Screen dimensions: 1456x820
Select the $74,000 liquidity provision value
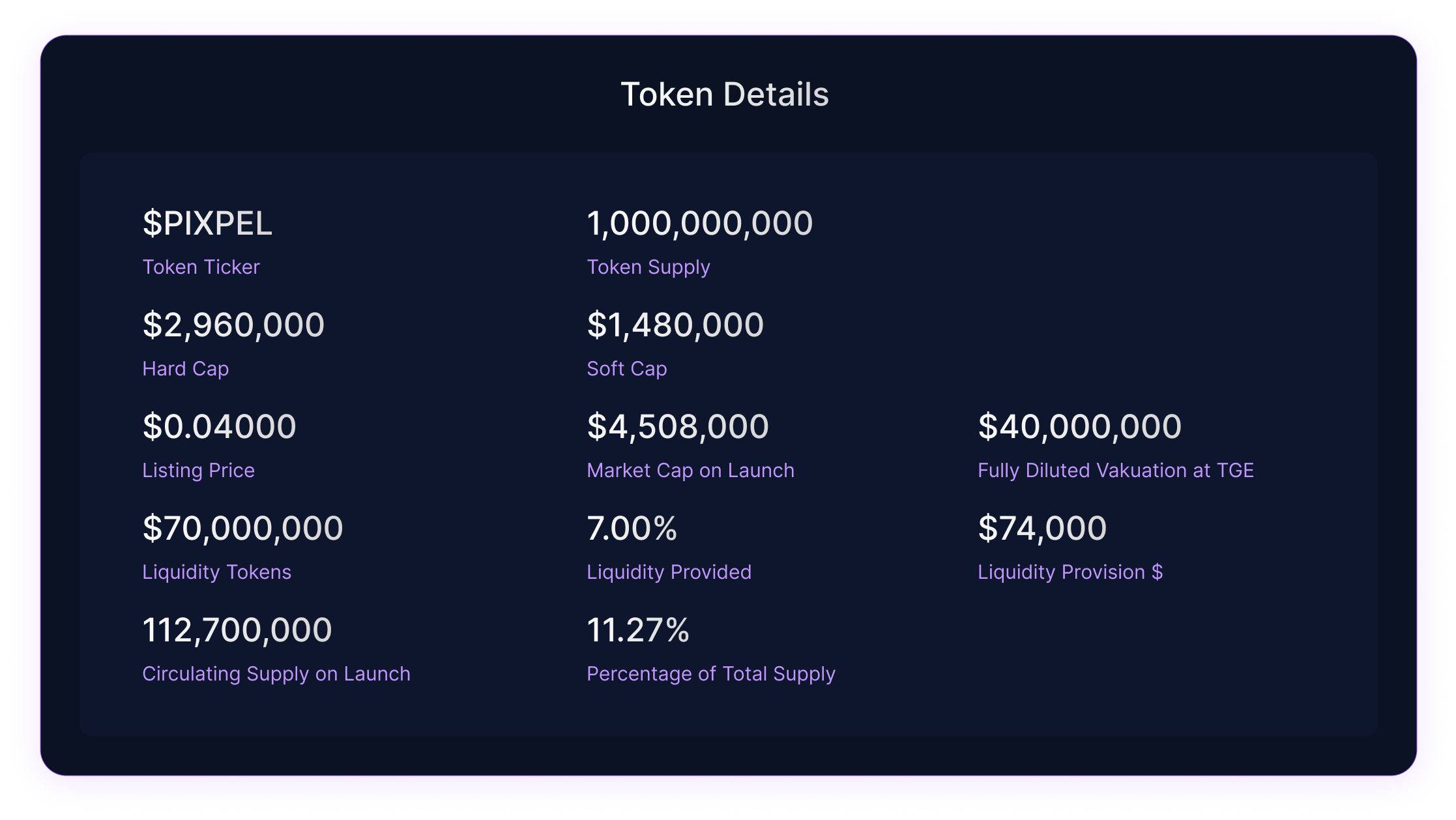1043,529
